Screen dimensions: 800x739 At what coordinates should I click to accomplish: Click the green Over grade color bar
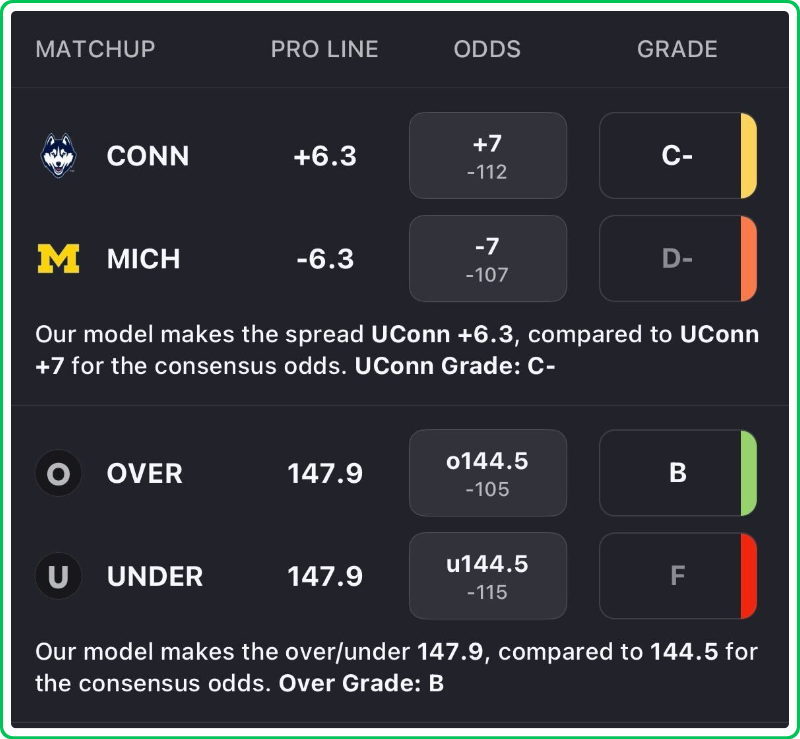click(748, 473)
